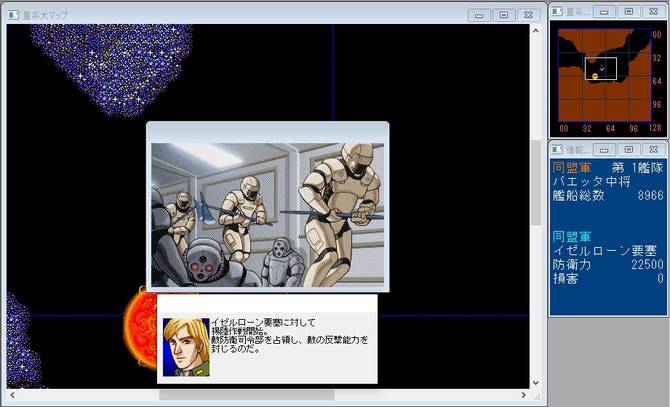Maximize the minimap window
This screenshot has height=407, width=670.
coord(629,12)
